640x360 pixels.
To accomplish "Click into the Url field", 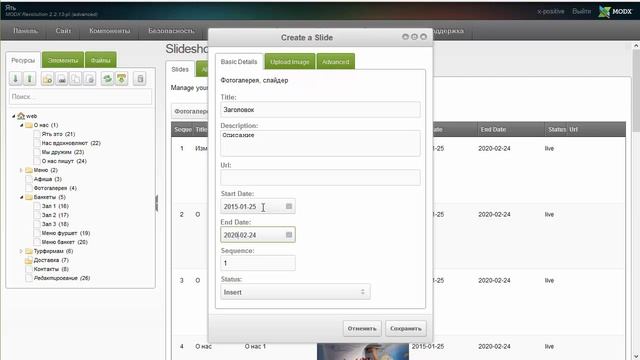I will pos(320,178).
